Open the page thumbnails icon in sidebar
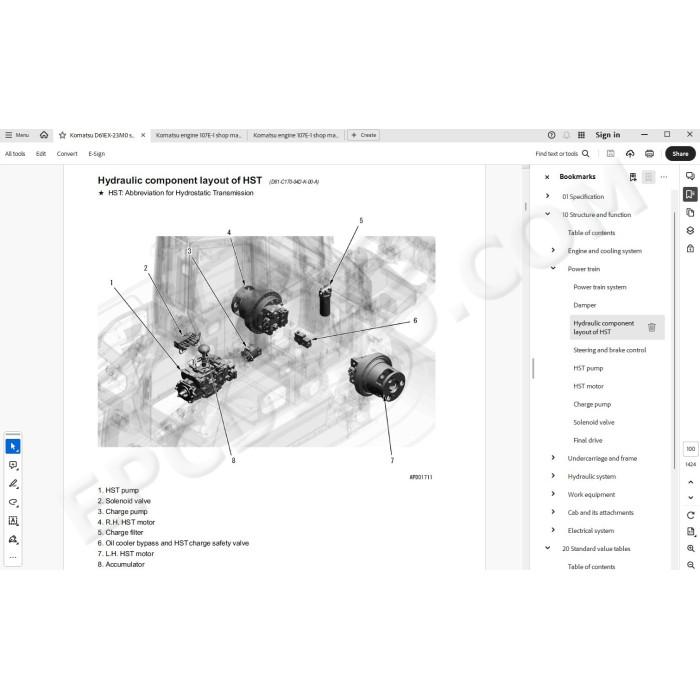Image resolution: width=700 pixels, height=700 pixels. pyautogui.click(x=690, y=212)
